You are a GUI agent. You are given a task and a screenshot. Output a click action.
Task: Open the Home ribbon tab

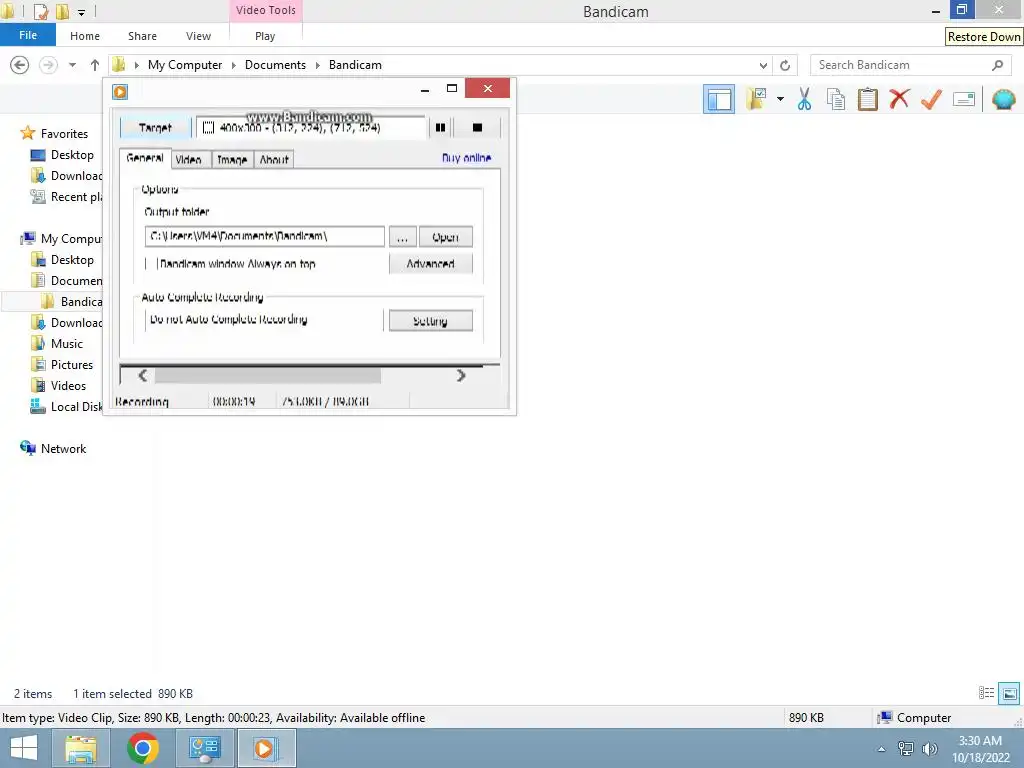pyautogui.click(x=85, y=36)
